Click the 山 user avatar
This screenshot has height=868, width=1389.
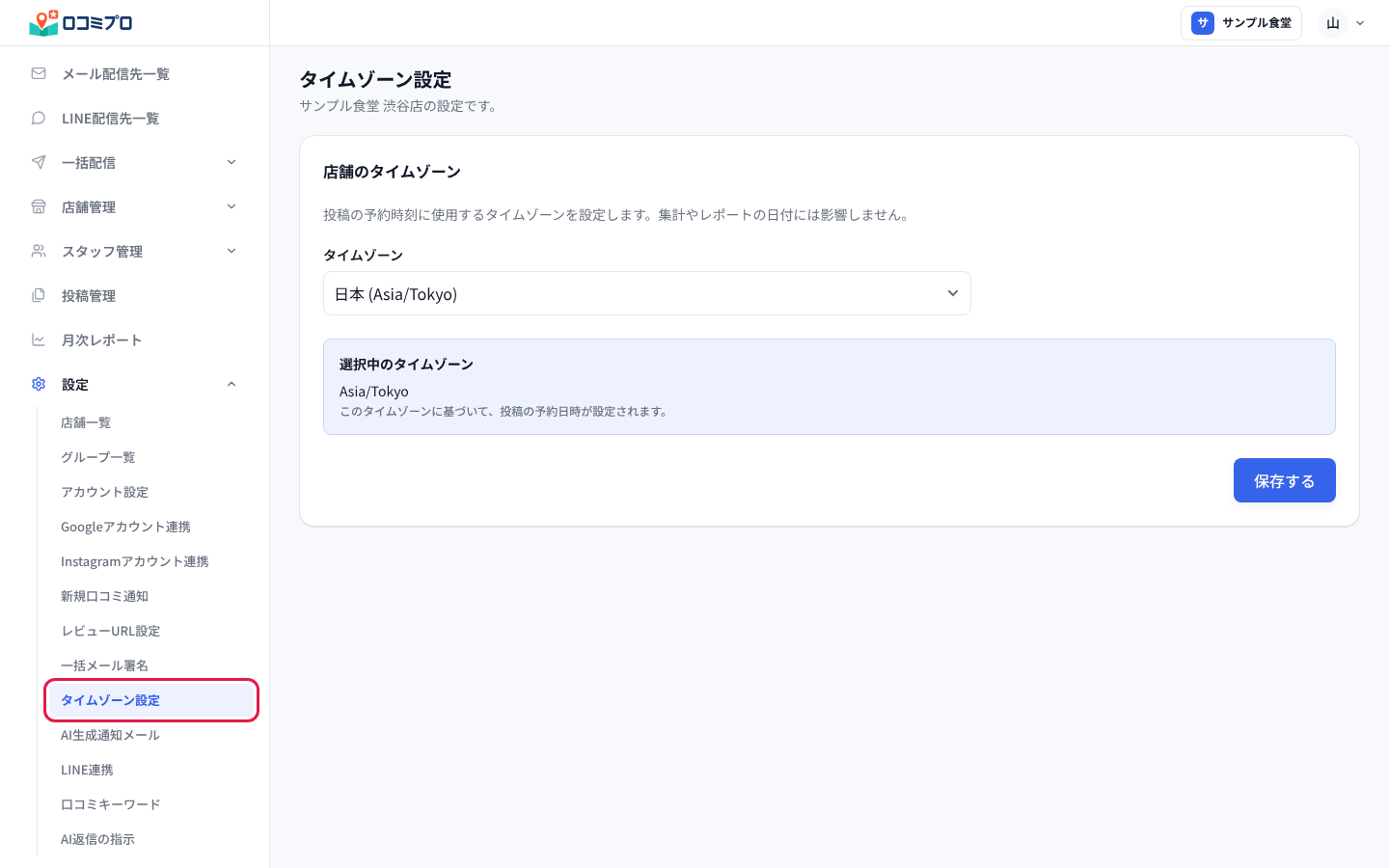[1333, 23]
